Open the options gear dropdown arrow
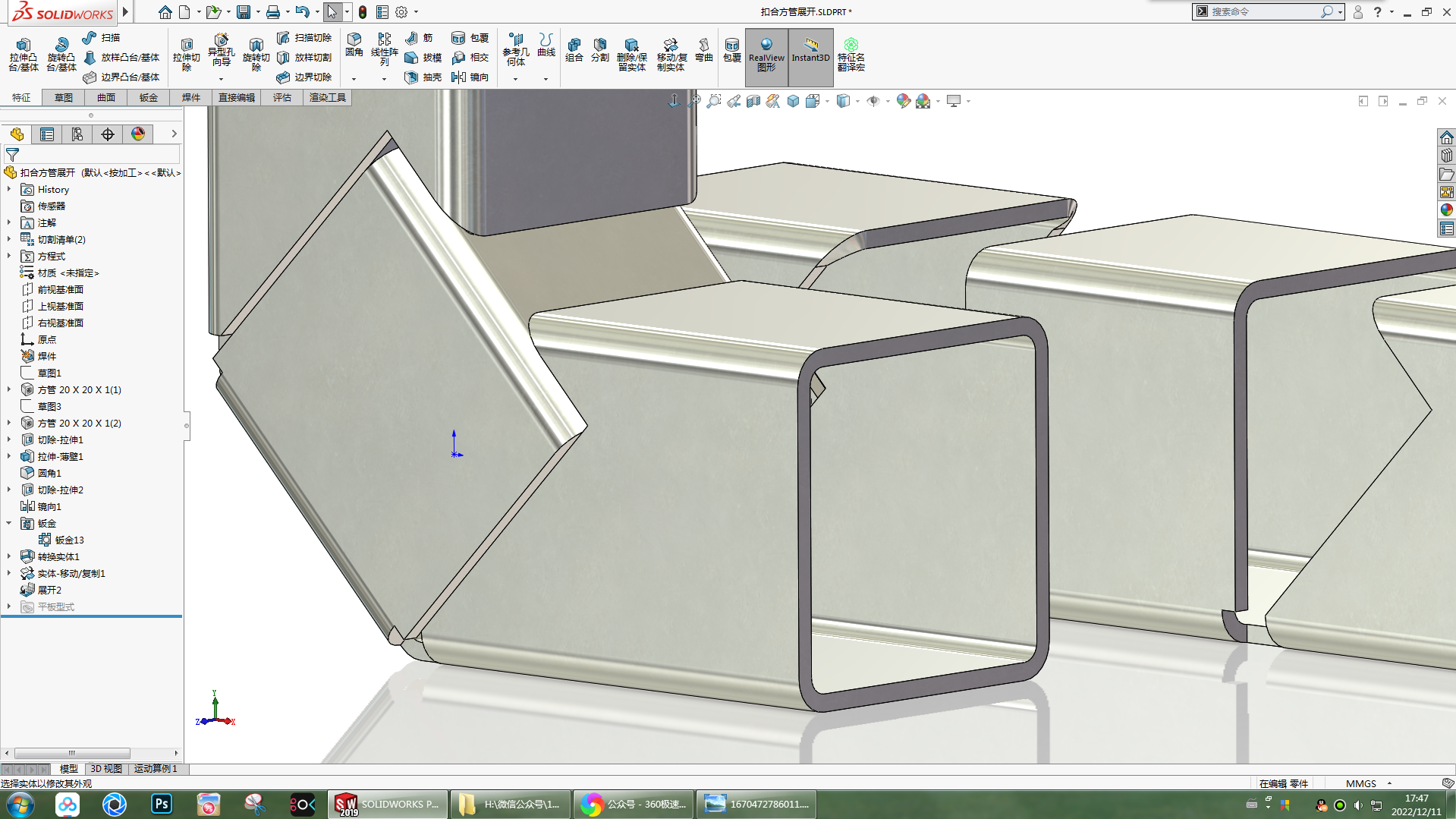 (x=416, y=12)
